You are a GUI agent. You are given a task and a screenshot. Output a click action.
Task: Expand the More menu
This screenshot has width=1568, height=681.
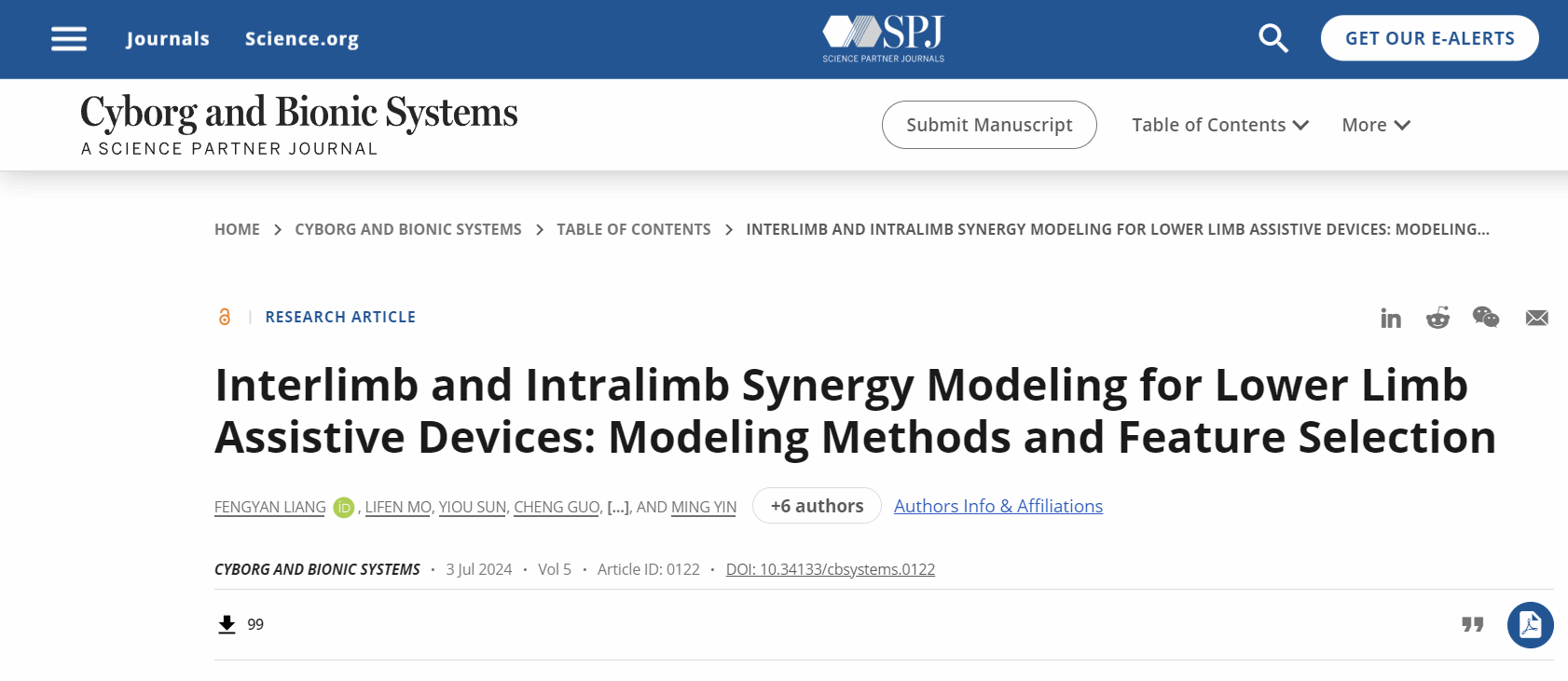1375,125
